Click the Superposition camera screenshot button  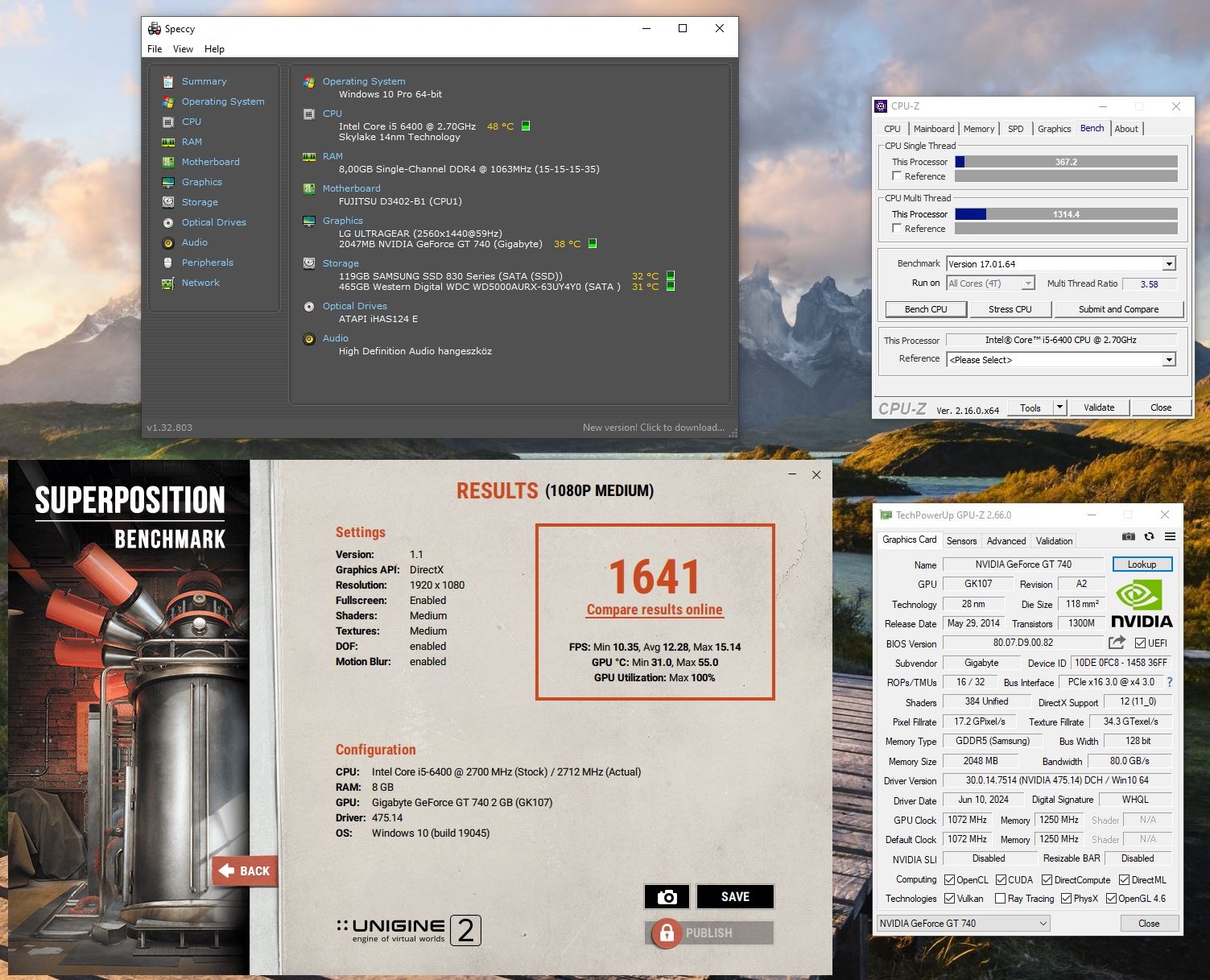(x=667, y=896)
